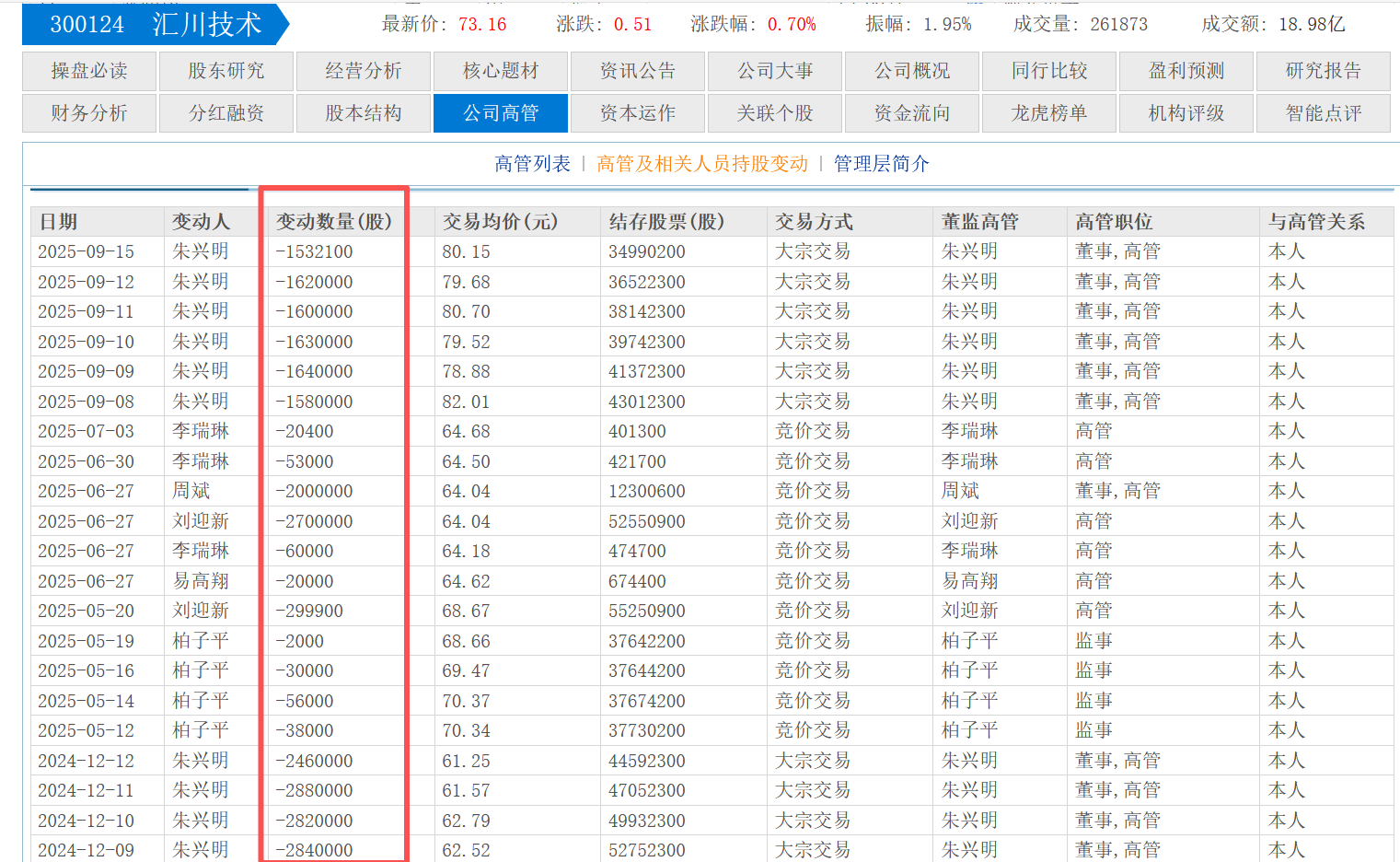Switch to 经营分析 tab
Image resolution: width=1400 pixels, height=862 pixels.
tap(364, 71)
